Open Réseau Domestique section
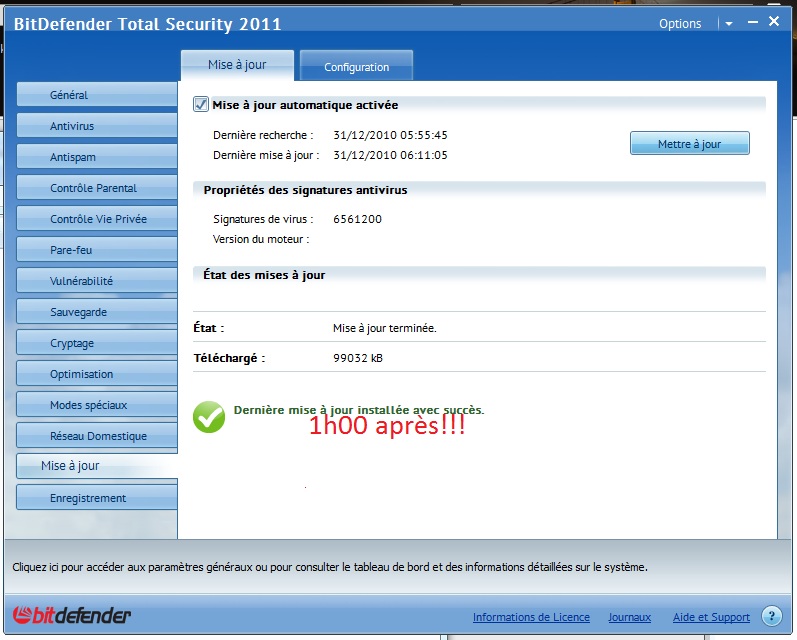Screen dimensions: 797x640 pos(97,436)
